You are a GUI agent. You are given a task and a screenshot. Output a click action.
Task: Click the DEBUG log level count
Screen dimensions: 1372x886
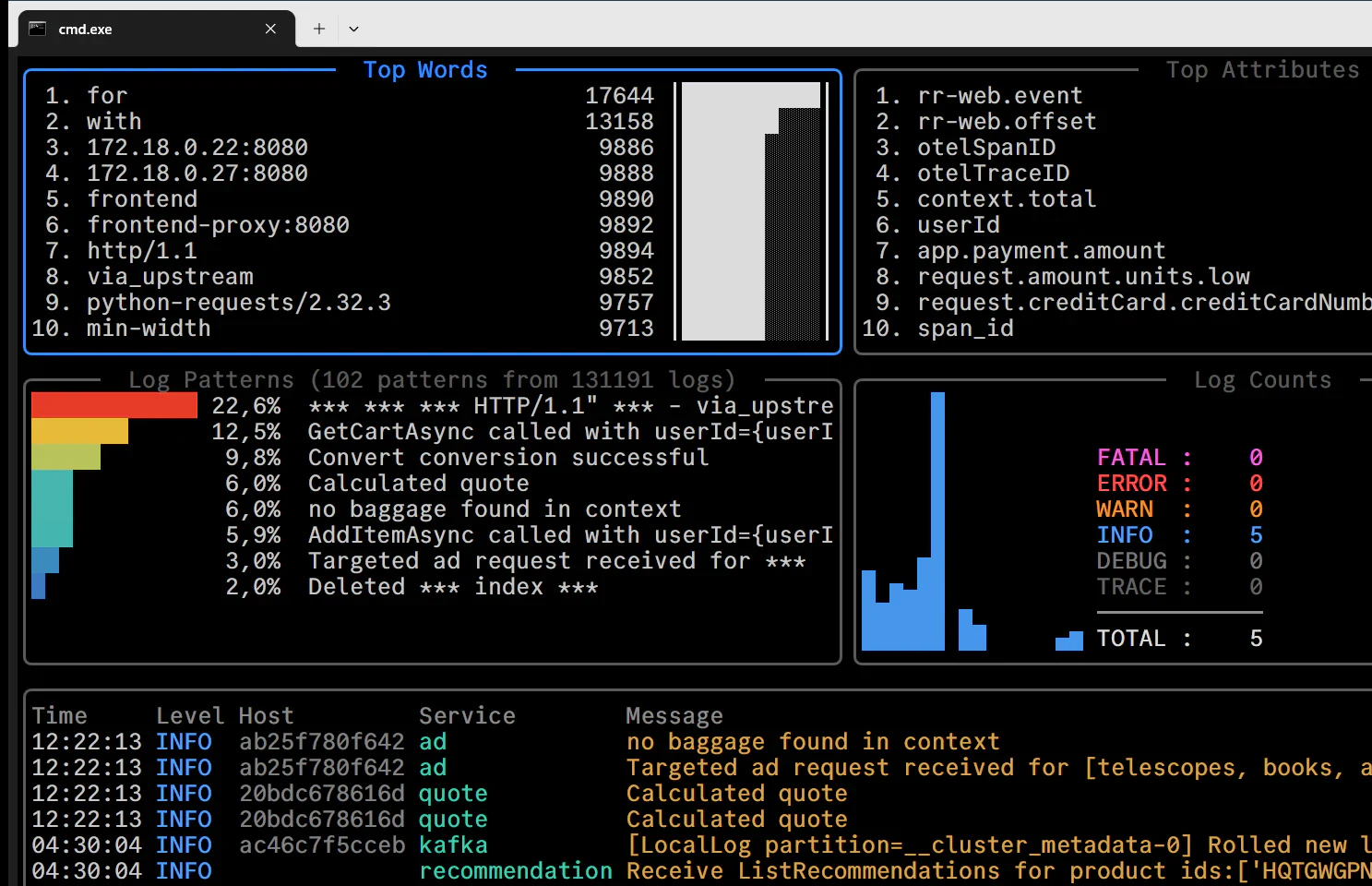(1256, 561)
